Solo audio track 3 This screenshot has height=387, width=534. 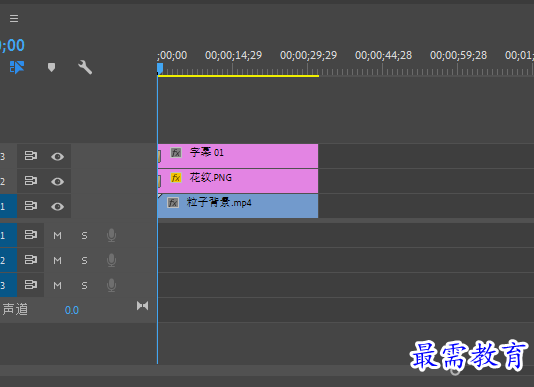[84, 285]
